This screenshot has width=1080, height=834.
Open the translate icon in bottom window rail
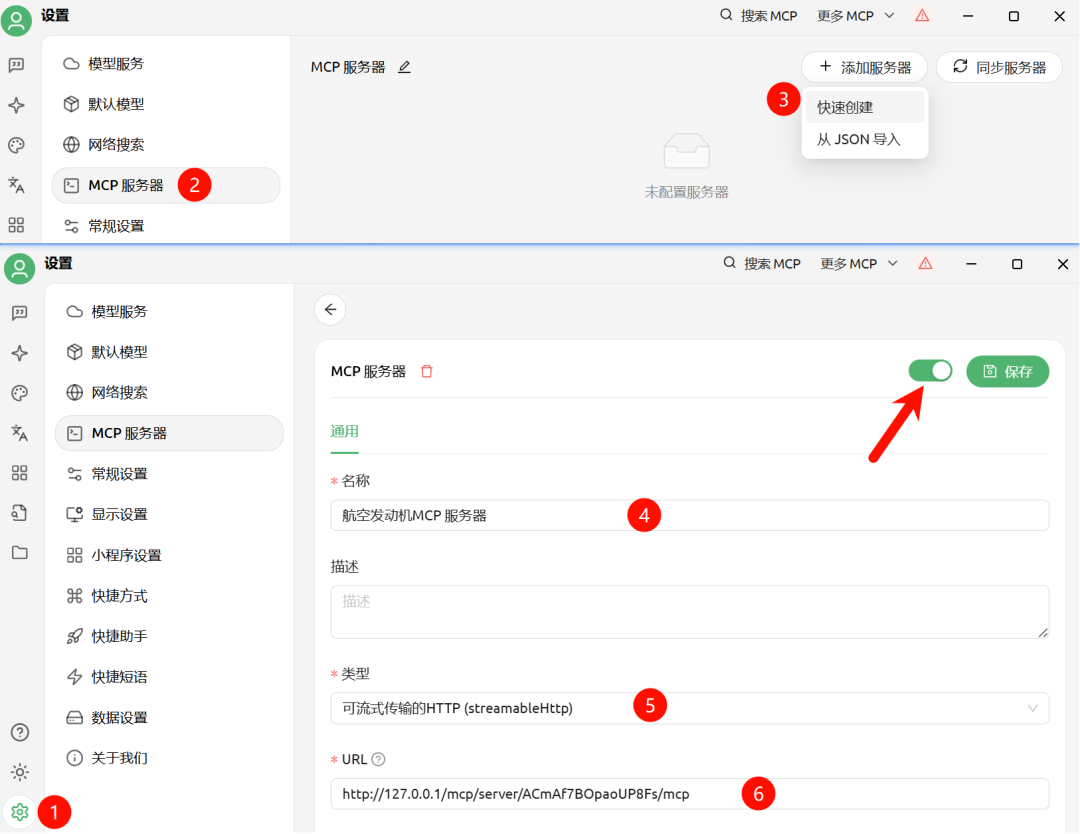click(x=20, y=432)
